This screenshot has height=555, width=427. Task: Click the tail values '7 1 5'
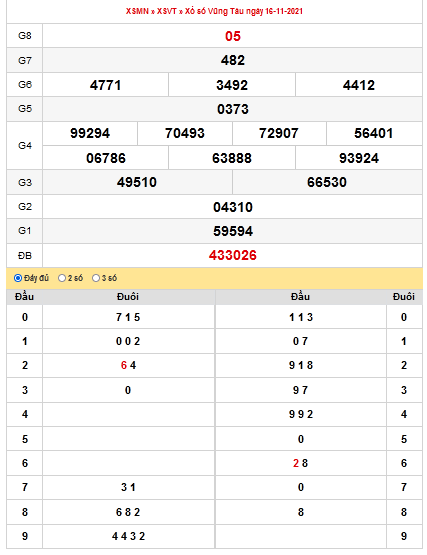(128, 317)
